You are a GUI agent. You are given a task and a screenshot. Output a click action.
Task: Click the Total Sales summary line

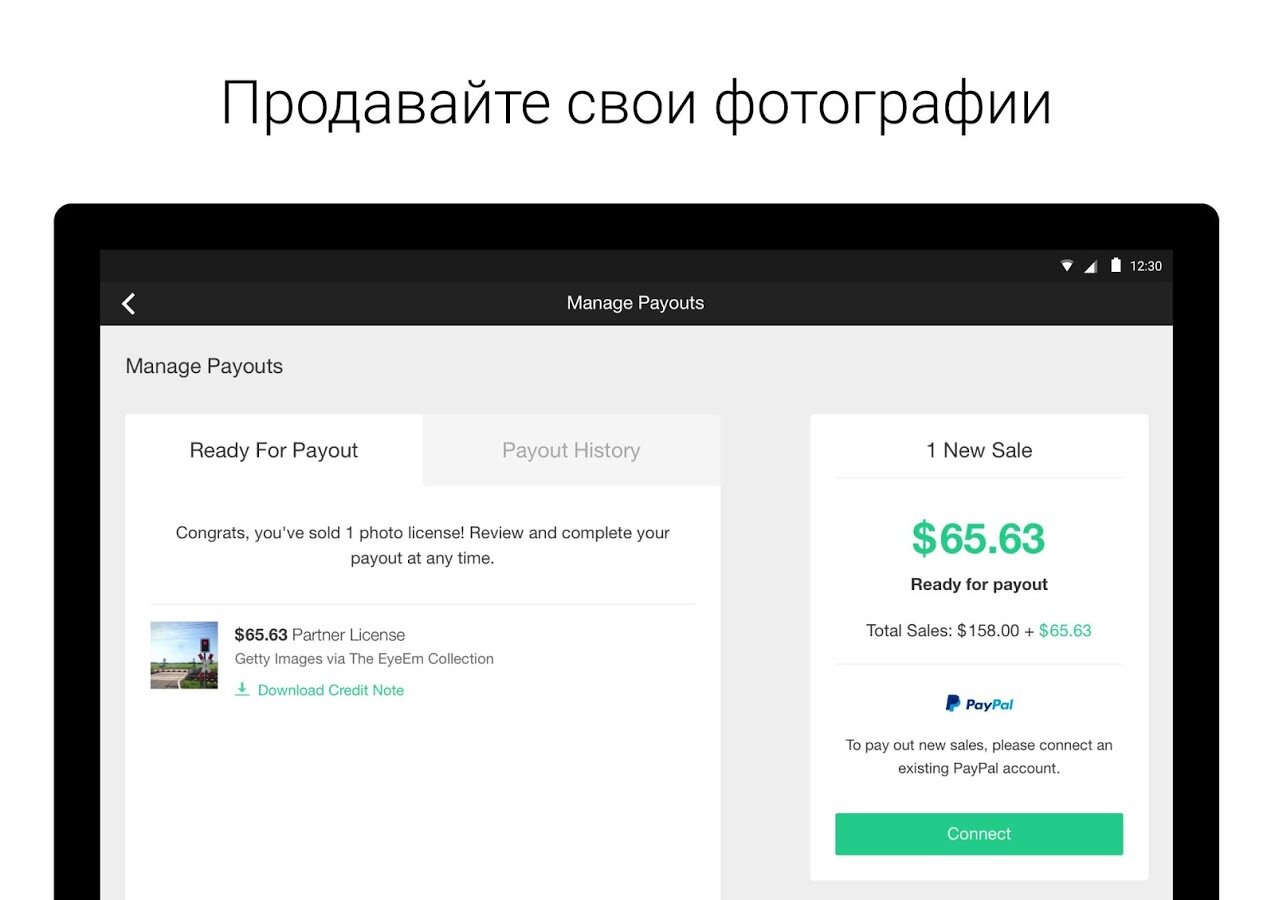pos(979,631)
